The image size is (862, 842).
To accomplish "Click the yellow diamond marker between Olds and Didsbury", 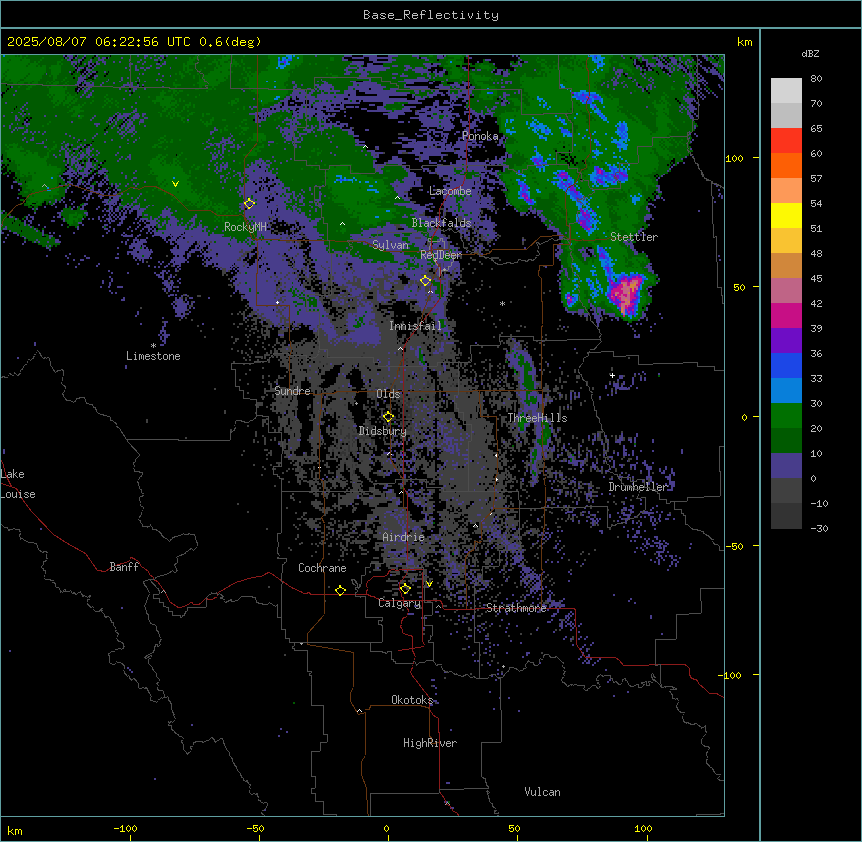I will pyautogui.click(x=388, y=416).
